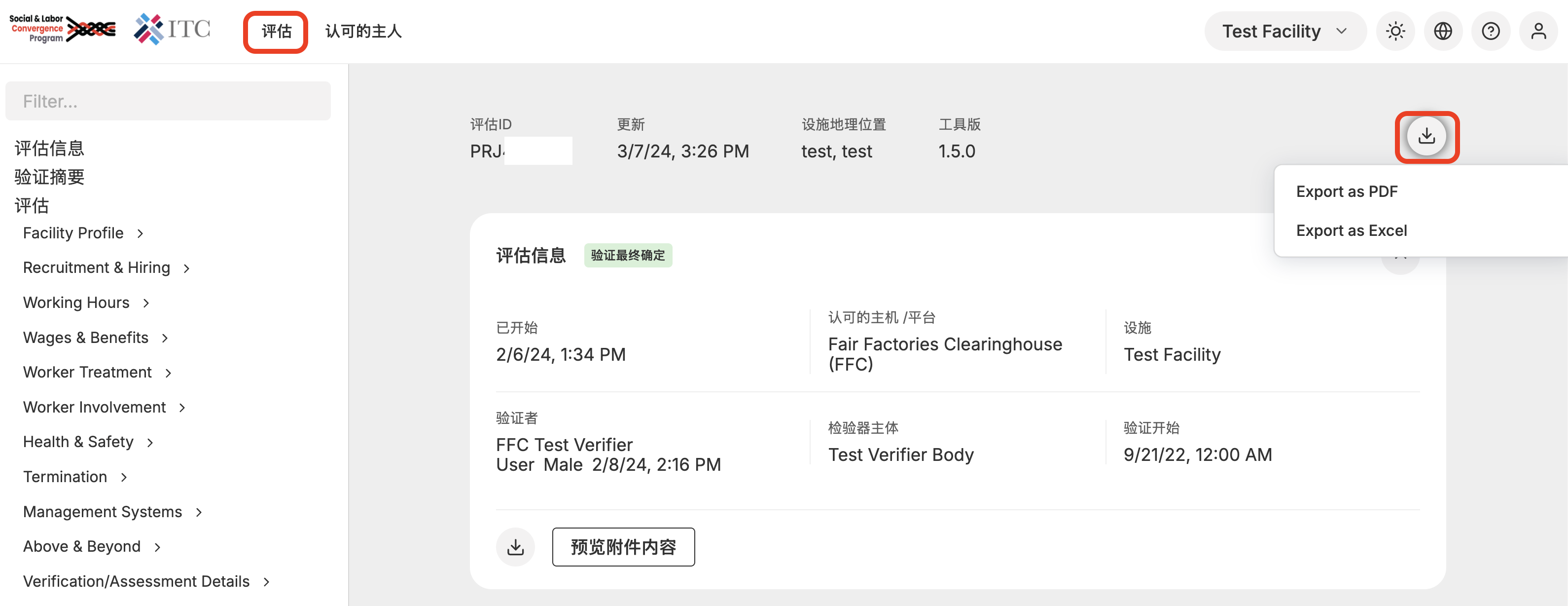This screenshot has height=606, width=1568.
Task: Click the Social & Labor Convergence Program logo
Action: coord(62,29)
